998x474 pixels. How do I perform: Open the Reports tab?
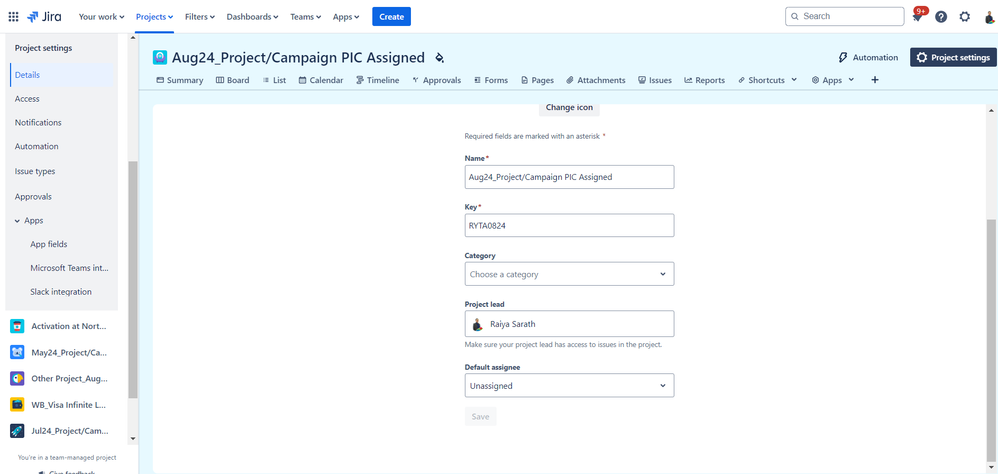705,80
